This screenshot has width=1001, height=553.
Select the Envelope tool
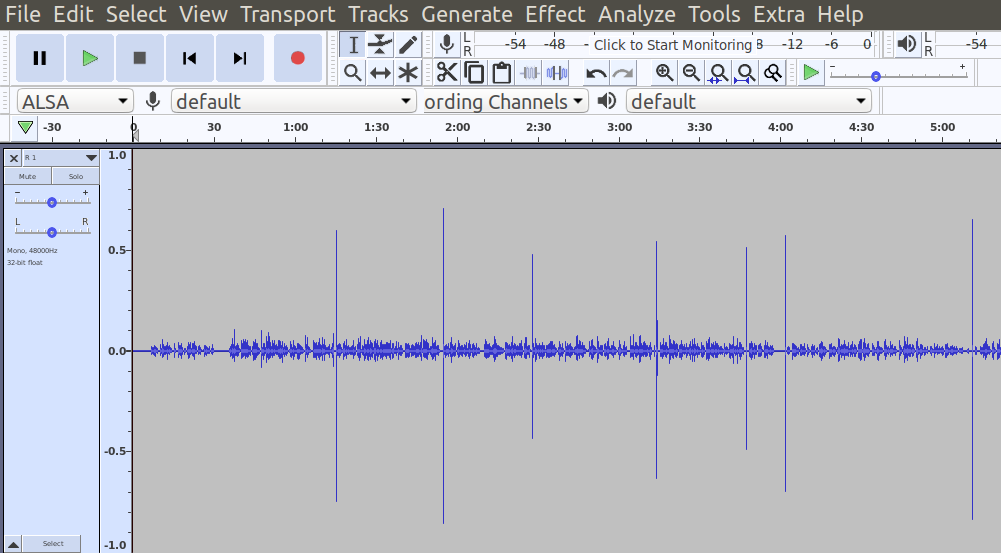[380, 45]
